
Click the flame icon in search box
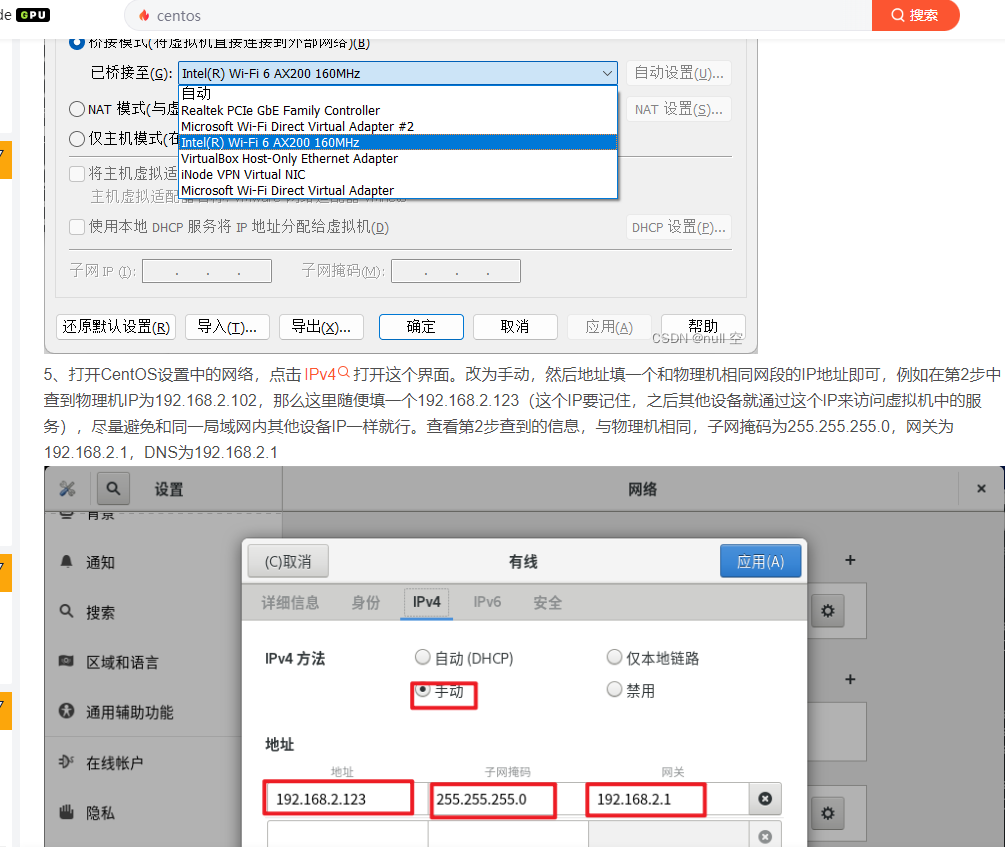click(x=144, y=15)
